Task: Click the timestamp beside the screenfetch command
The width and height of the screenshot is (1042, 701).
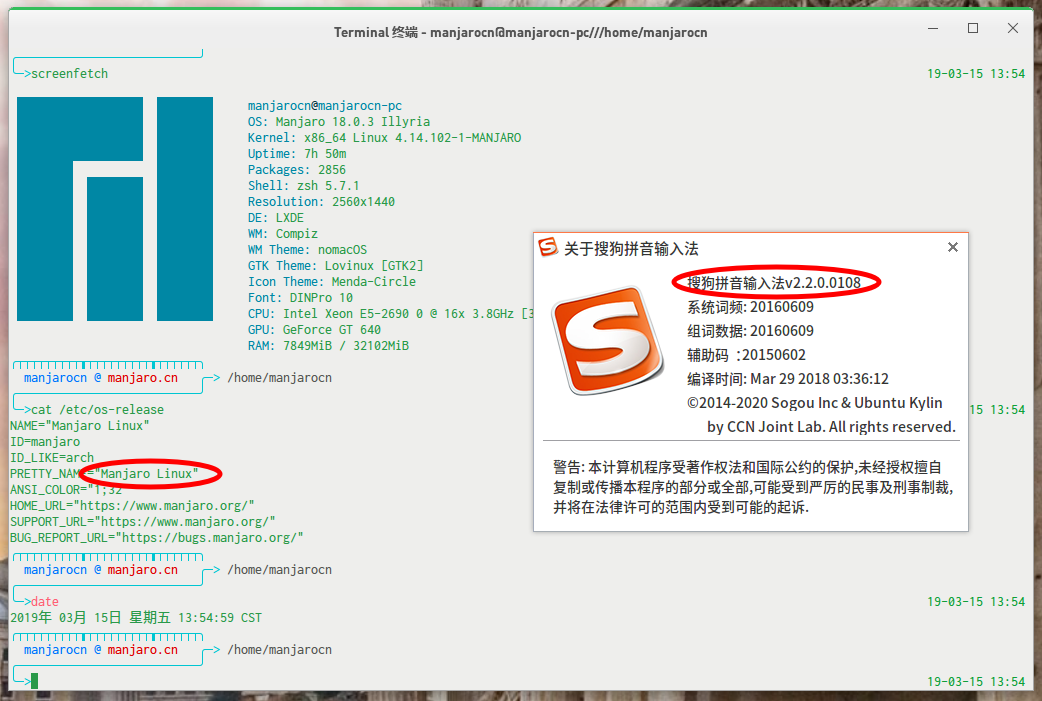Action: click(976, 74)
